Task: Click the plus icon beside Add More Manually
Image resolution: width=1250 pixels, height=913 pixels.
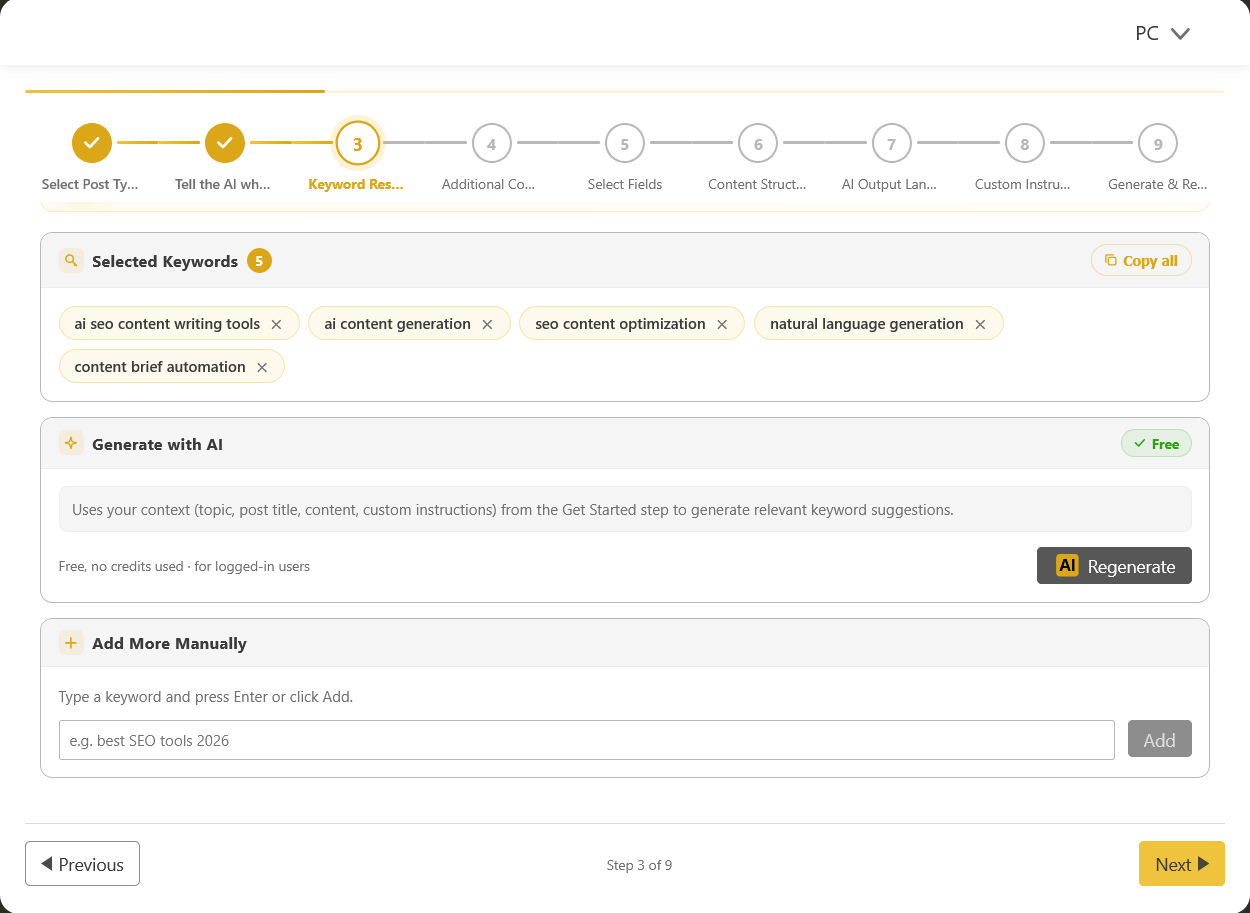Action: coord(70,643)
